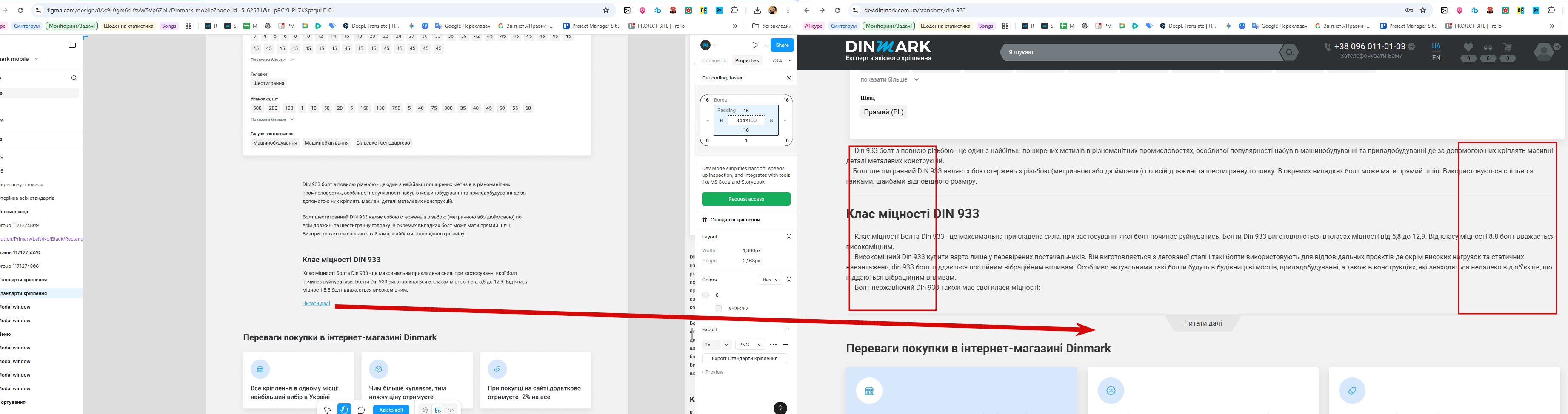Go back in the Dinmark browser window
The width and height of the screenshot is (1568, 414).
[x=806, y=10]
